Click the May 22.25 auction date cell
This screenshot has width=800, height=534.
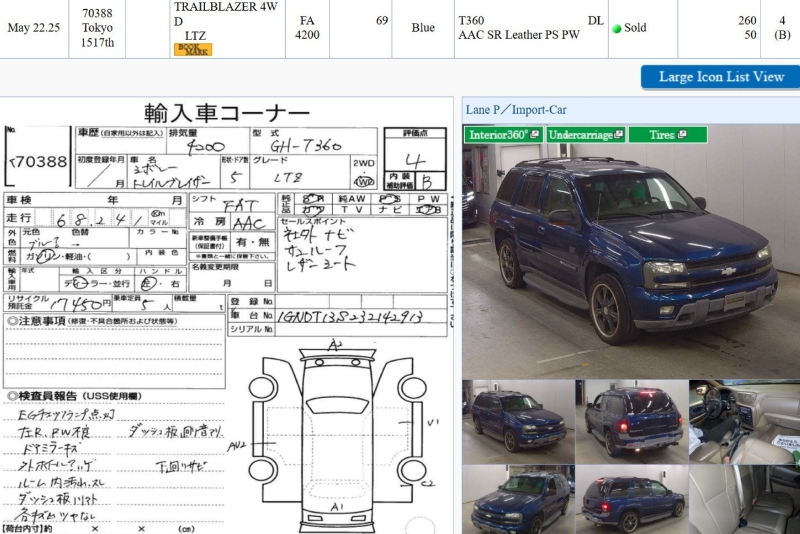coord(33,27)
